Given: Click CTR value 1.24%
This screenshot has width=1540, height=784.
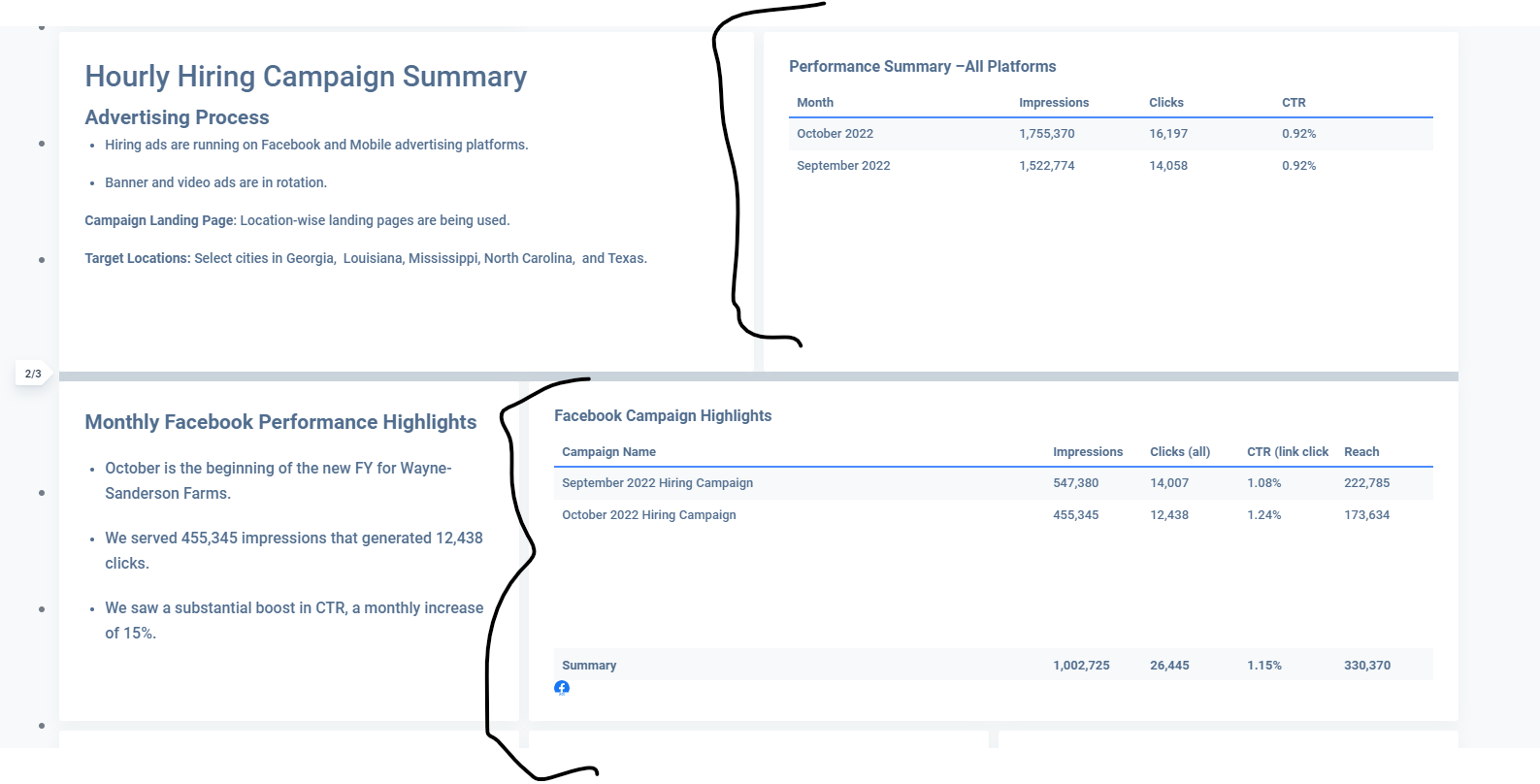Looking at the screenshot, I should 1264,515.
